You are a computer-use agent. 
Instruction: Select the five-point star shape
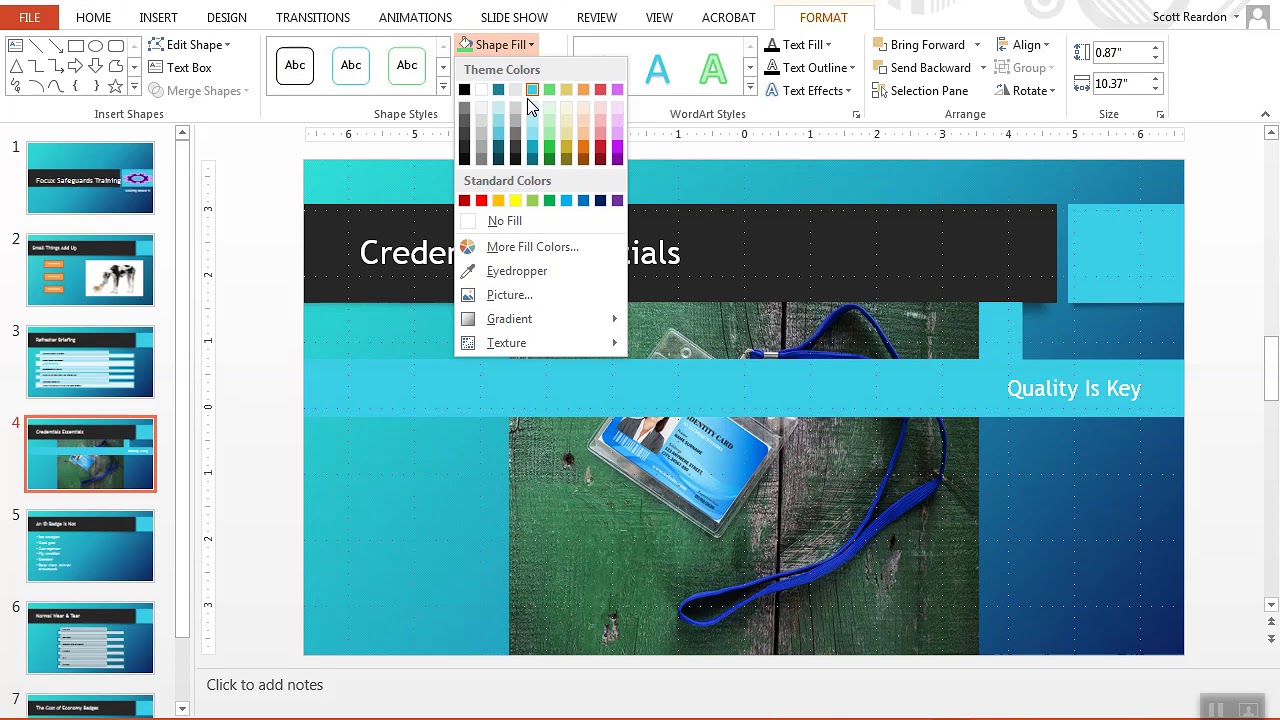[116, 86]
